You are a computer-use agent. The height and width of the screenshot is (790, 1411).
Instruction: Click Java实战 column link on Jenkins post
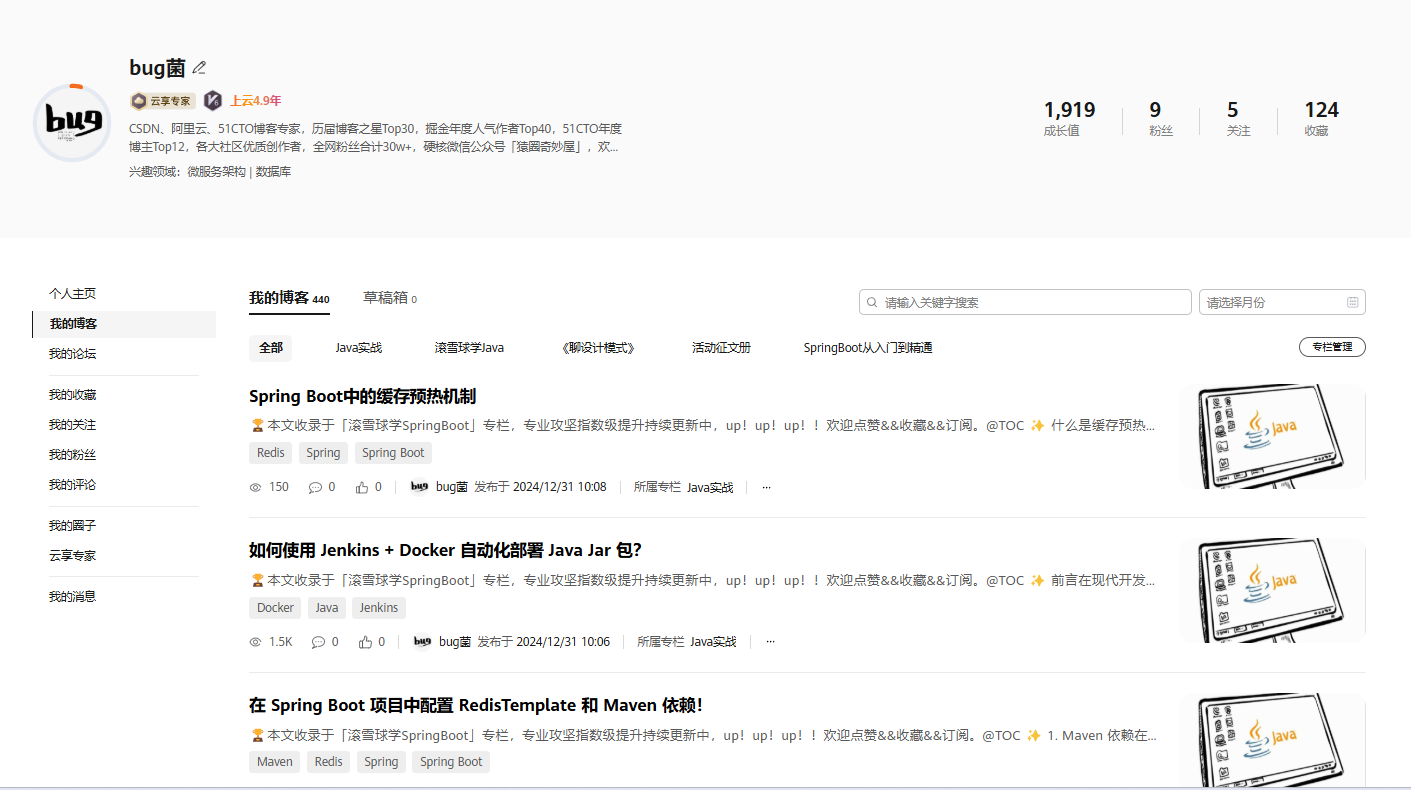click(x=713, y=642)
